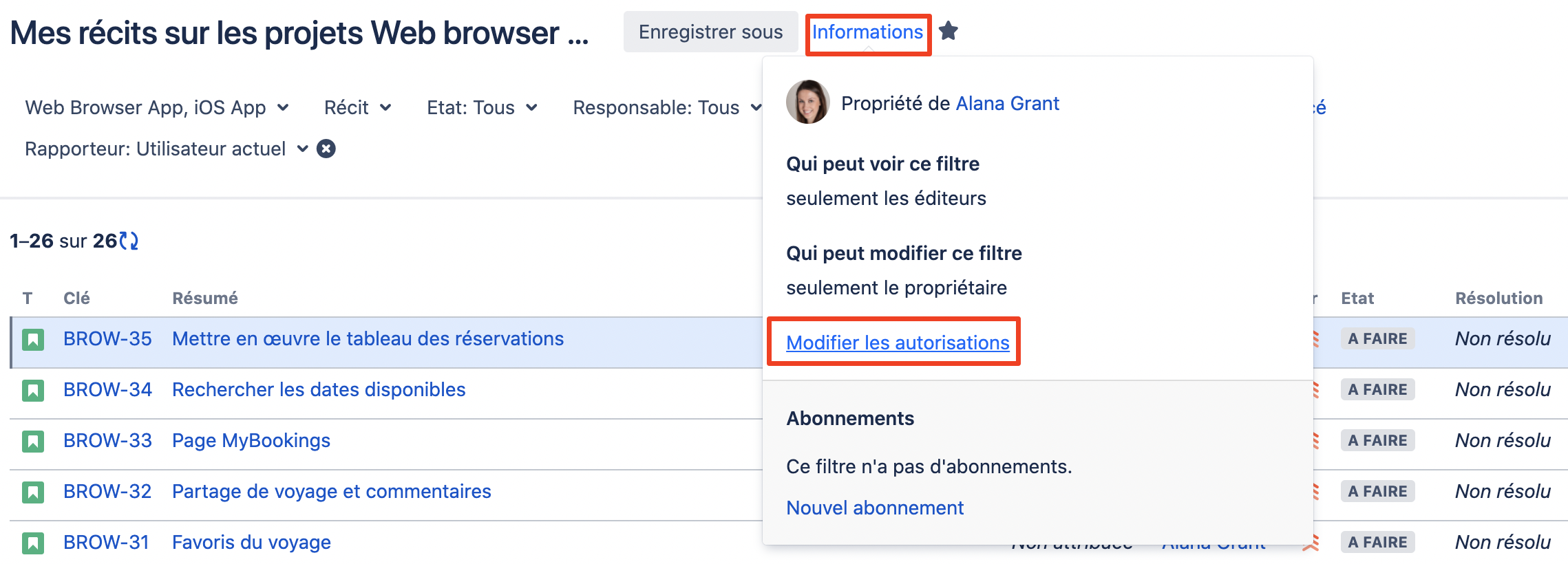Viewport: 1568px width, 564px height.
Task: Refresh the search results count icon
Action: coord(129,241)
